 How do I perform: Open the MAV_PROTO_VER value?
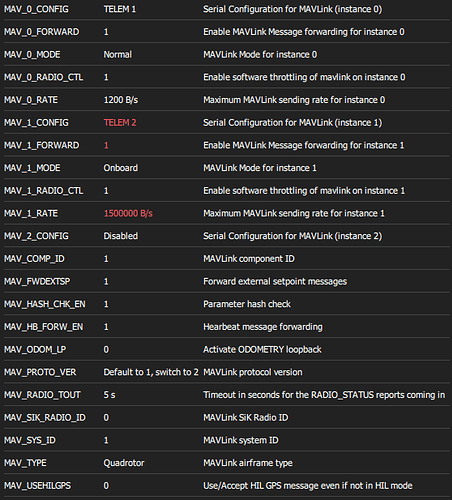[x=151, y=372]
